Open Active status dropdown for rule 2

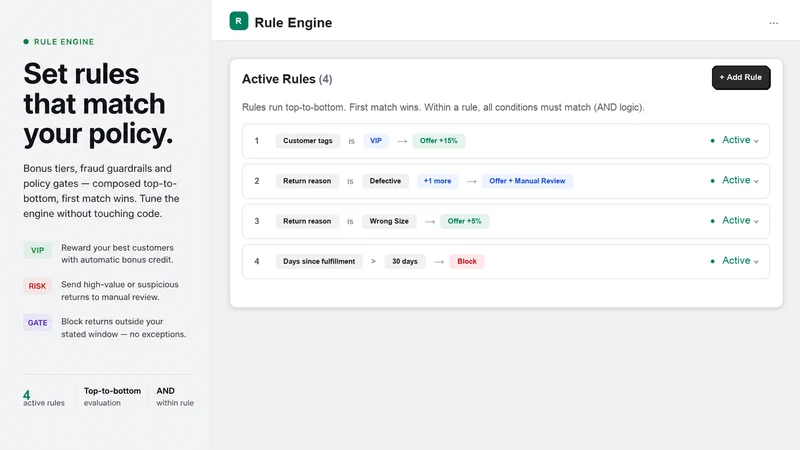(735, 181)
